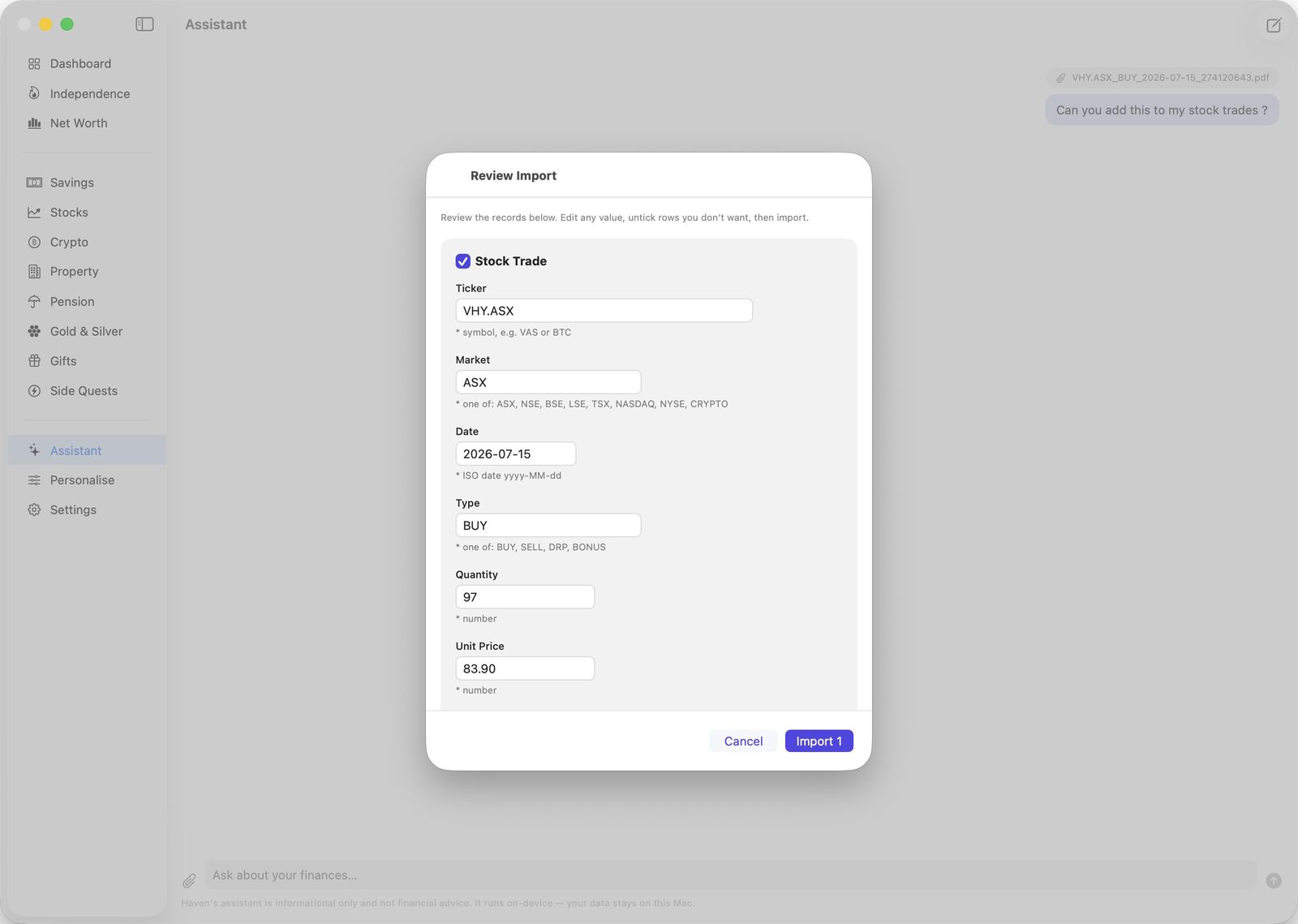1298x924 pixels.
Task: Click the Market options hint text
Action: click(592, 404)
